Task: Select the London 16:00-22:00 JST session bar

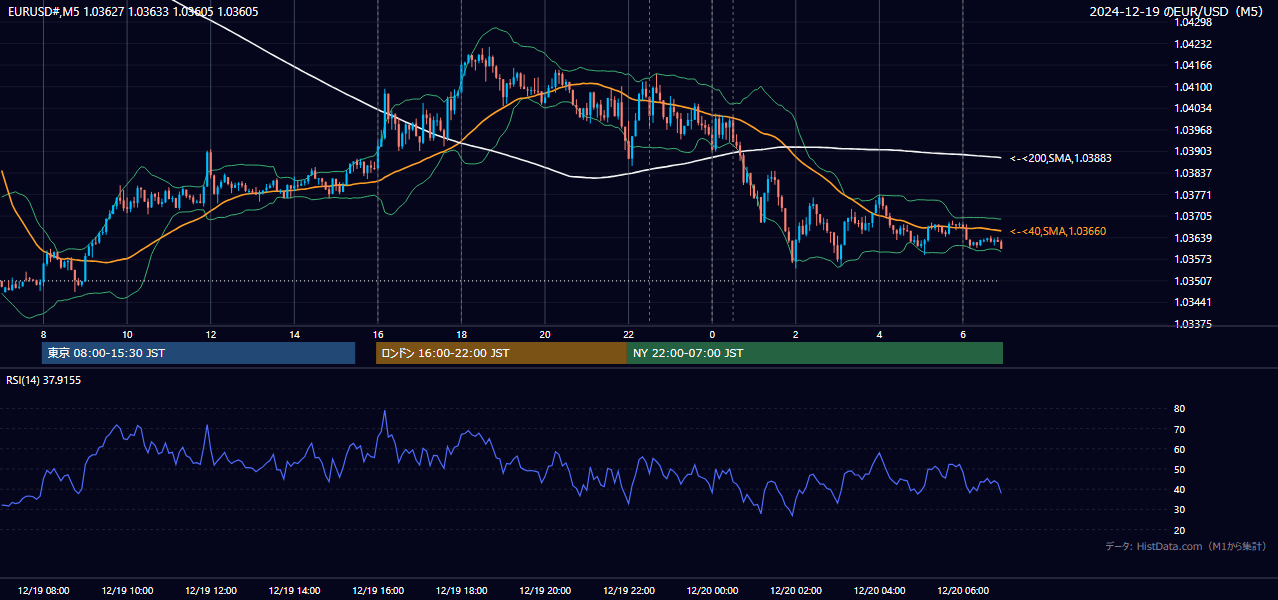Action: pyautogui.click(x=501, y=353)
